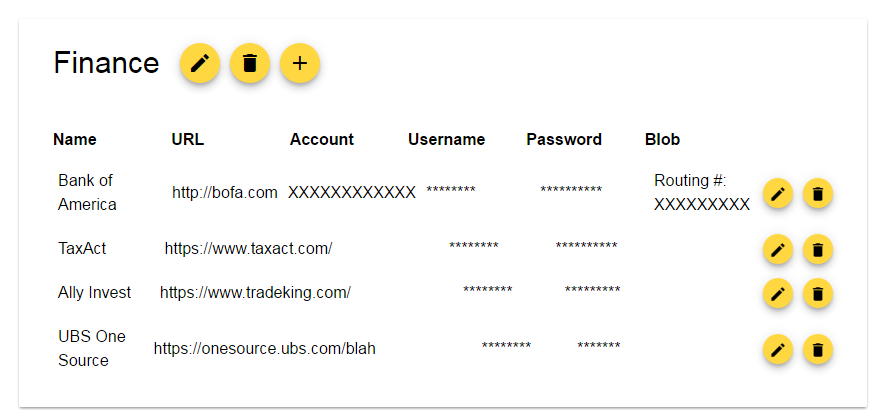The image size is (886, 417).
Task: Edit the Bank of America entry
Action: (x=778, y=194)
